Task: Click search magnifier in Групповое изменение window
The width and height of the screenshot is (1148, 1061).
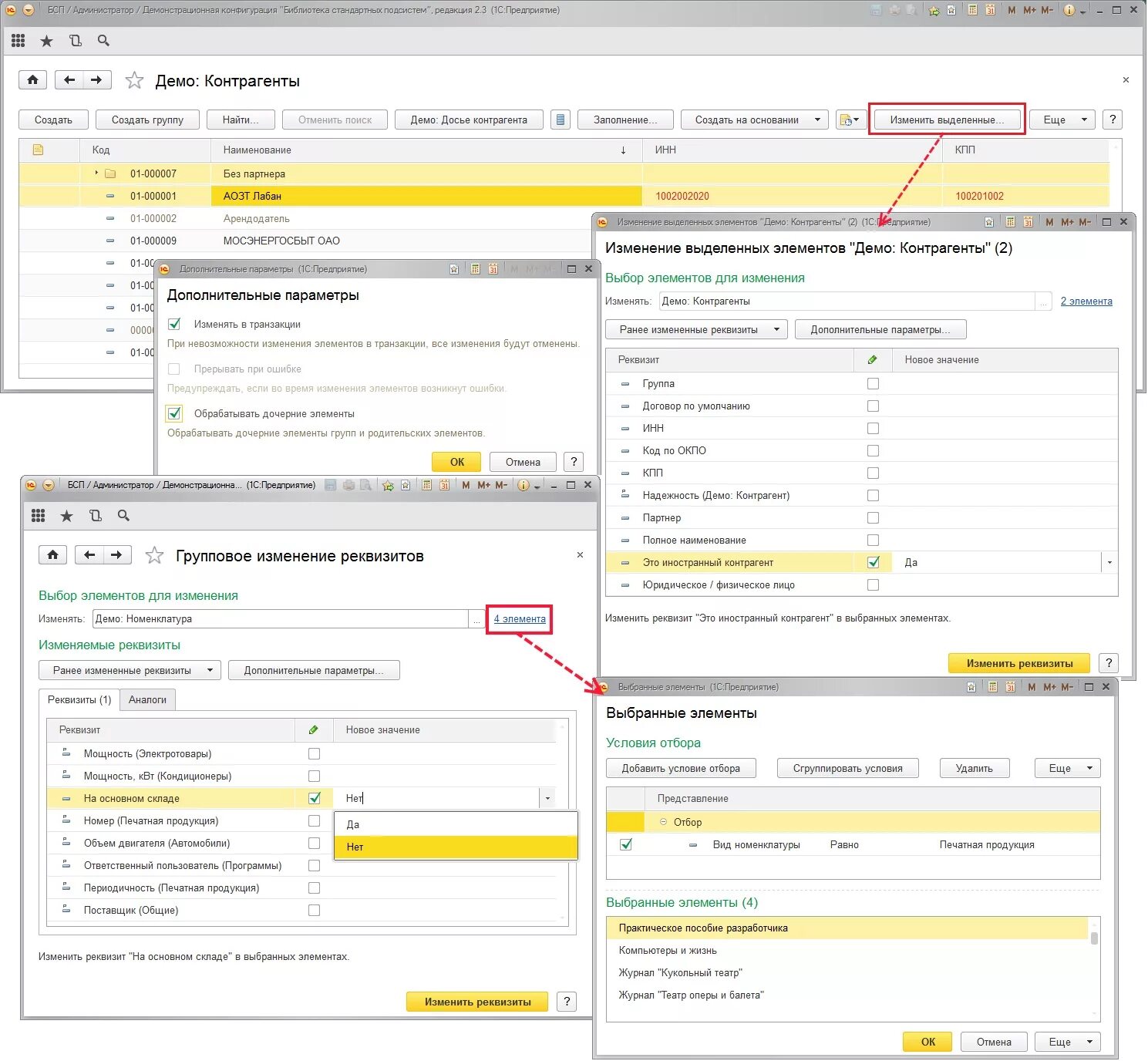Action: [123, 516]
